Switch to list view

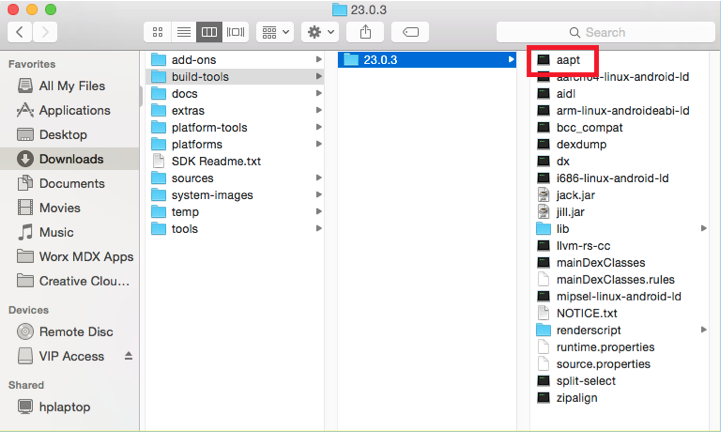click(183, 32)
